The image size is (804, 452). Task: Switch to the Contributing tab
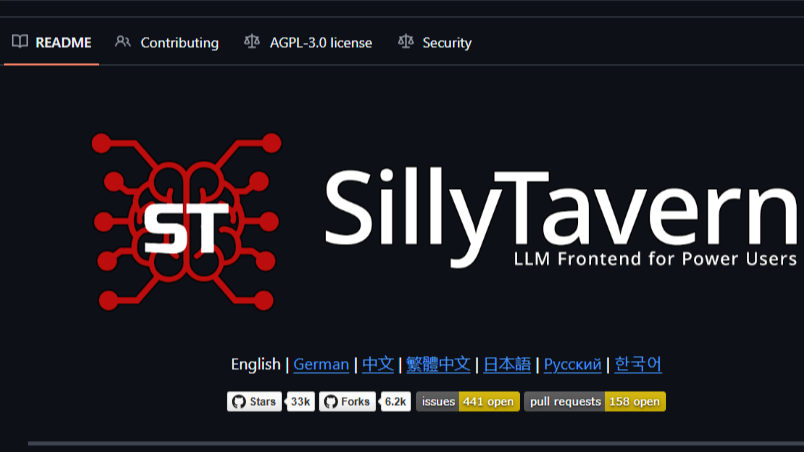coord(167,43)
